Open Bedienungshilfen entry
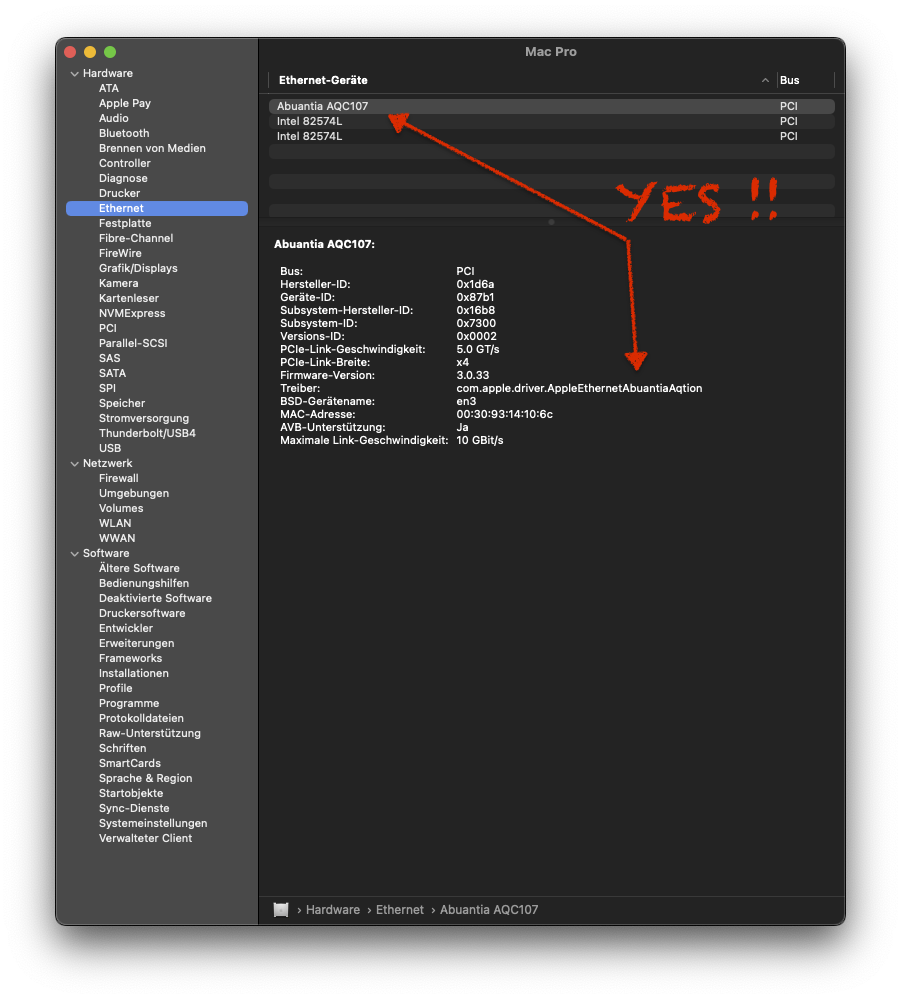Viewport: 901px width, 999px height. tap(143, 584)
